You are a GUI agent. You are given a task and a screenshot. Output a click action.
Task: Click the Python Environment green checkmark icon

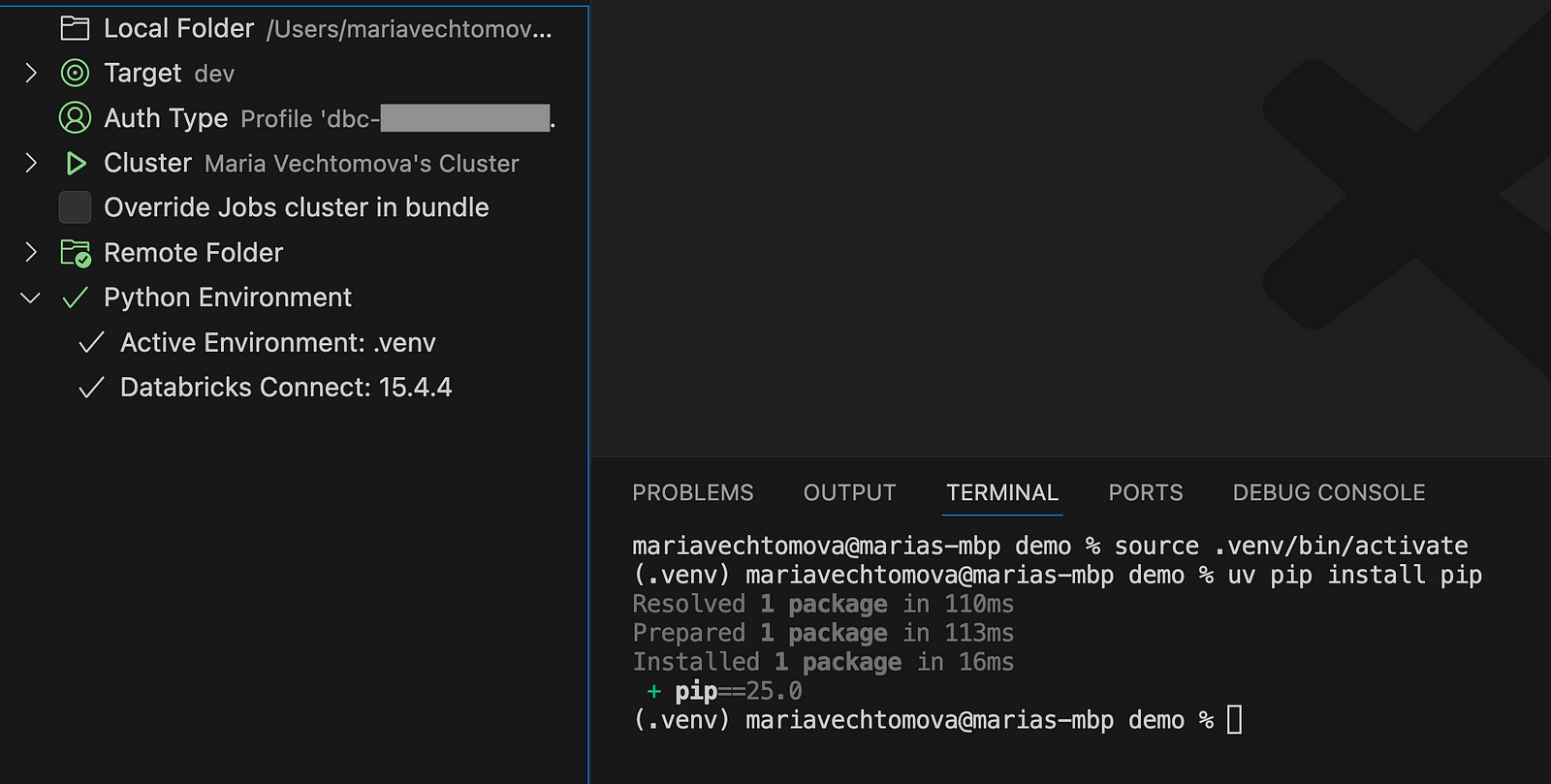(75, 298)
